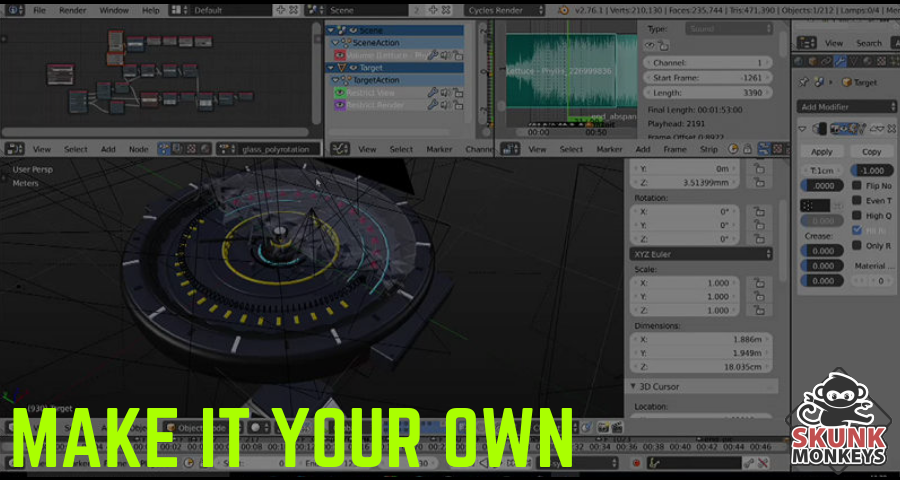Viewport: 900px width, 480px height.
Task: Click the lock icon for Rotation X
Action: coord(759,212)
